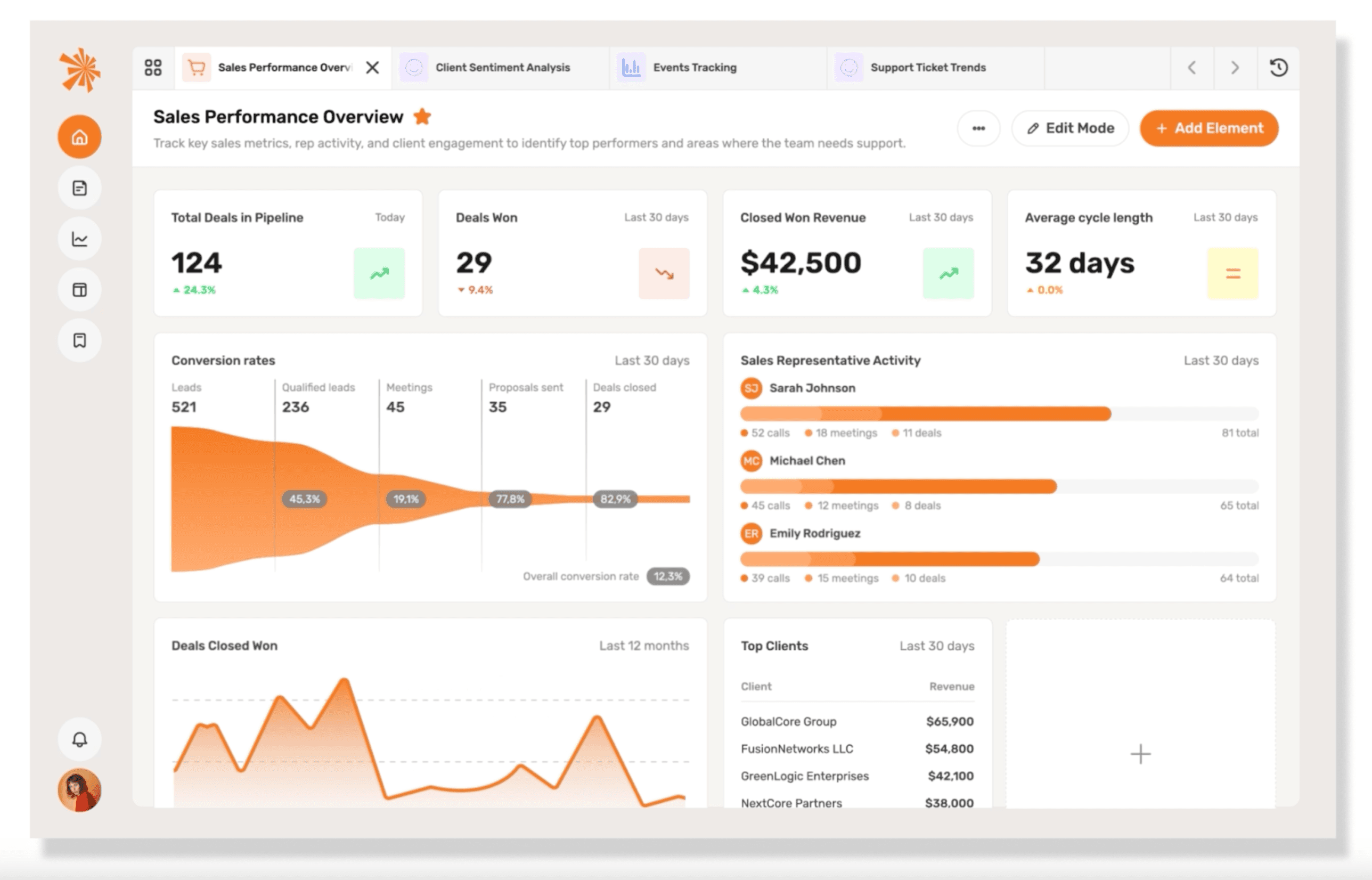Click the empty plus placeholder to add a widget
This screenshot has height=880, width=1372.
click(1140, 754)
